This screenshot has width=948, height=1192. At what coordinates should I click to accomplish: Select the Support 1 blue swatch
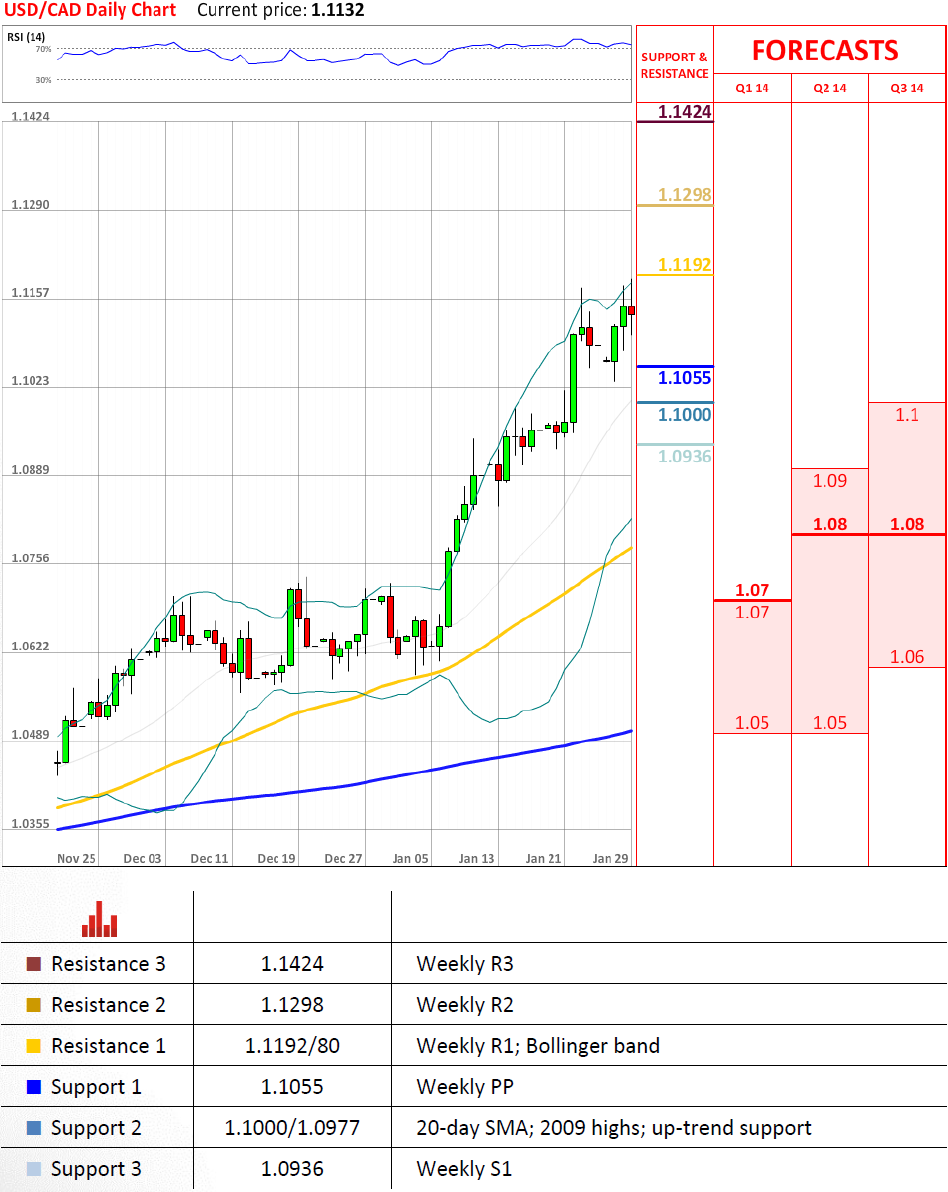[x=34, y=1087]
